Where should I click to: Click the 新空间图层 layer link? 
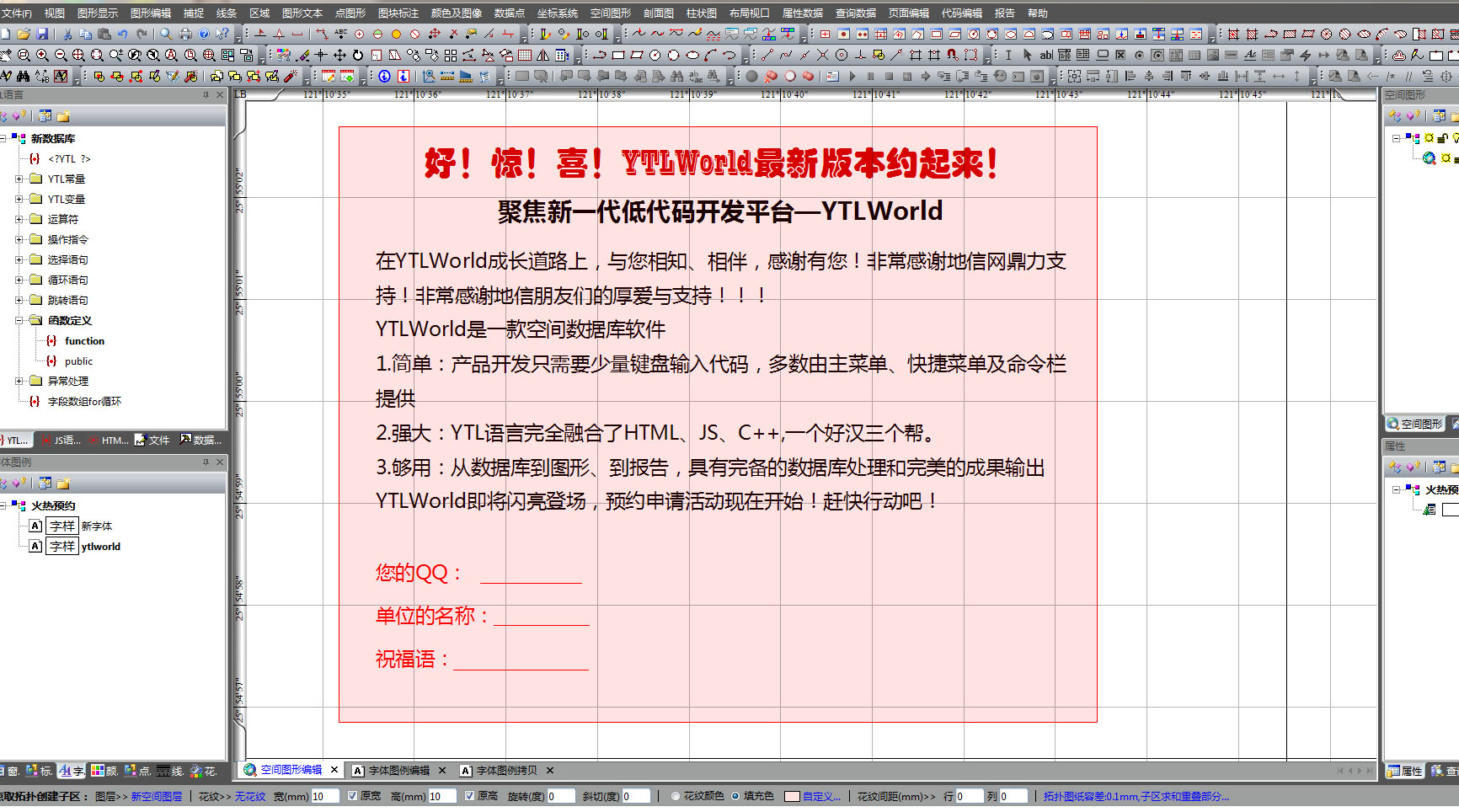click(157, 796)
